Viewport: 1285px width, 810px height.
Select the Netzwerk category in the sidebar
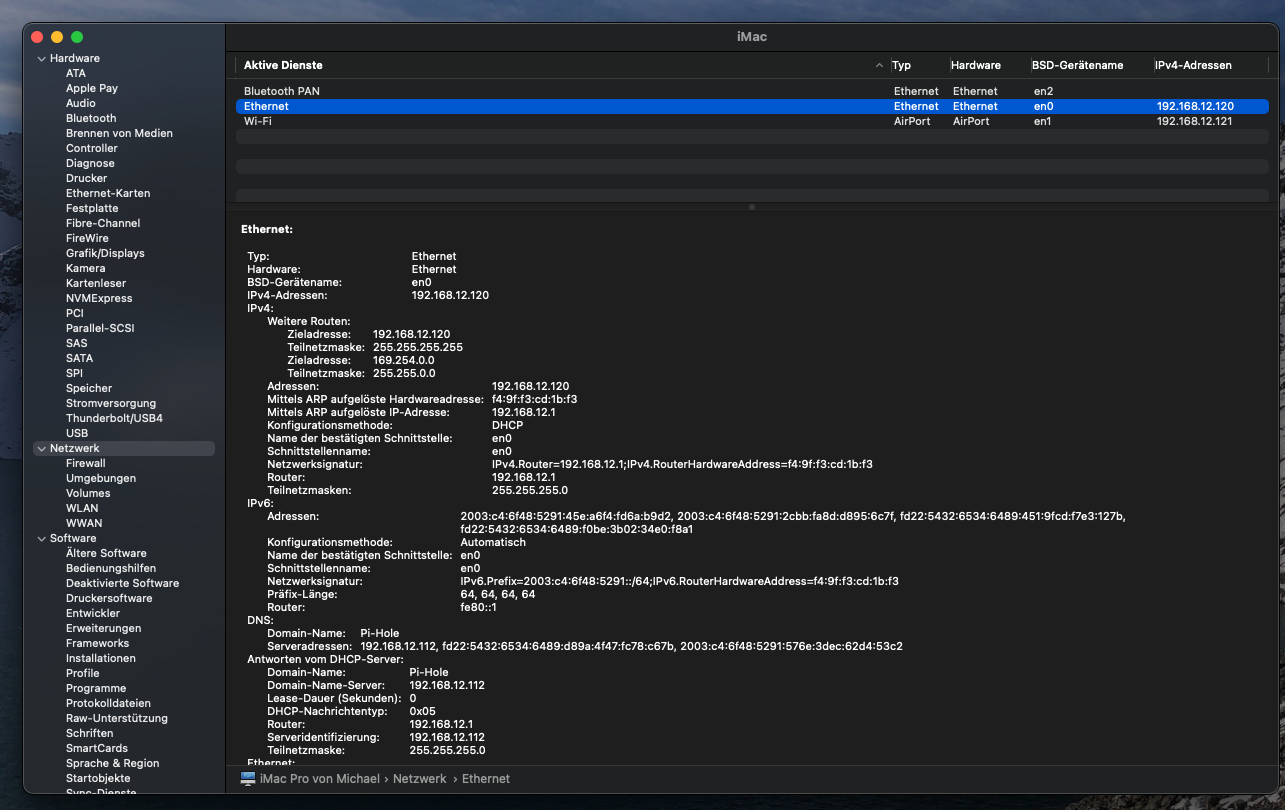(x=124, y=448)
